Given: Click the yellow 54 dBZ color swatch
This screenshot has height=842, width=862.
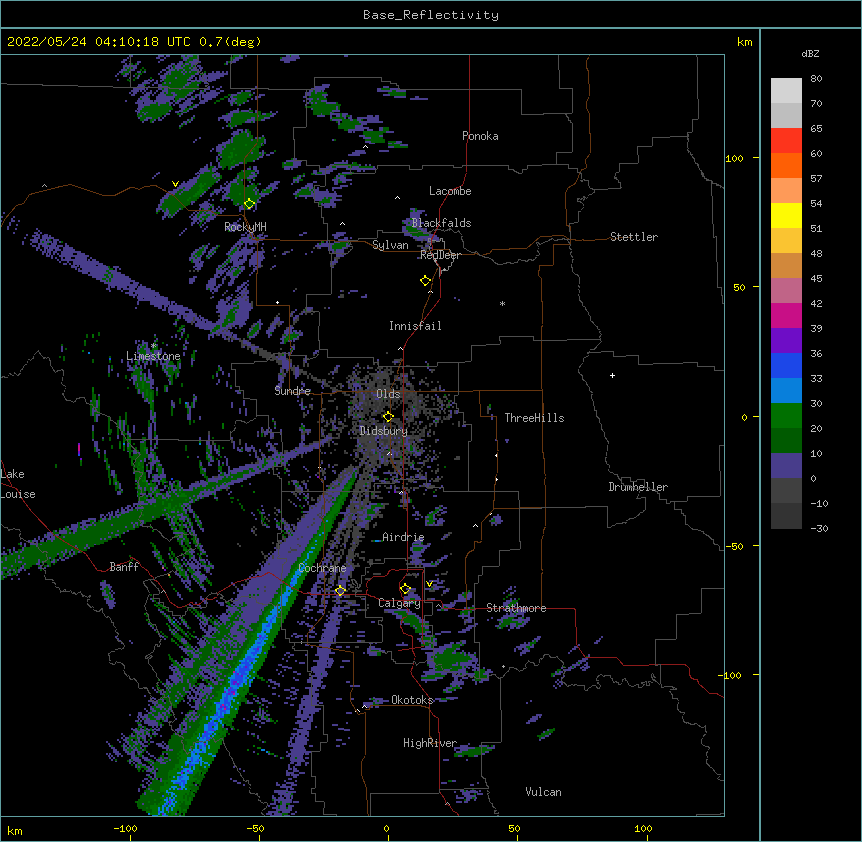Looking at the screenshot, I should point(786,215).
